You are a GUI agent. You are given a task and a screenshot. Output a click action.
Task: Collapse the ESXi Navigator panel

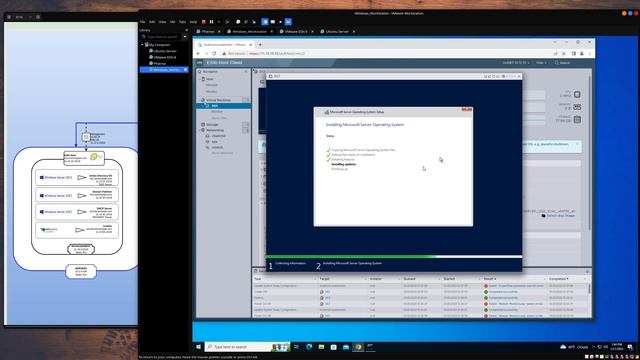(x=246, y=71)
